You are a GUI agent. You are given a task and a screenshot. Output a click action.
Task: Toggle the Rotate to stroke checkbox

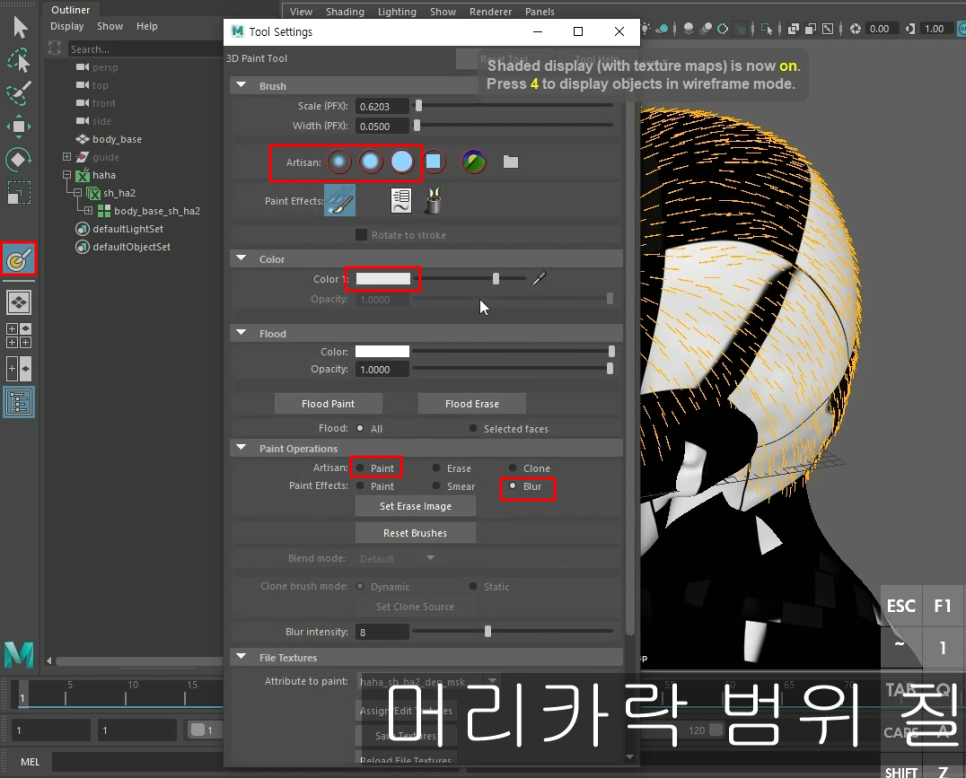362,235
